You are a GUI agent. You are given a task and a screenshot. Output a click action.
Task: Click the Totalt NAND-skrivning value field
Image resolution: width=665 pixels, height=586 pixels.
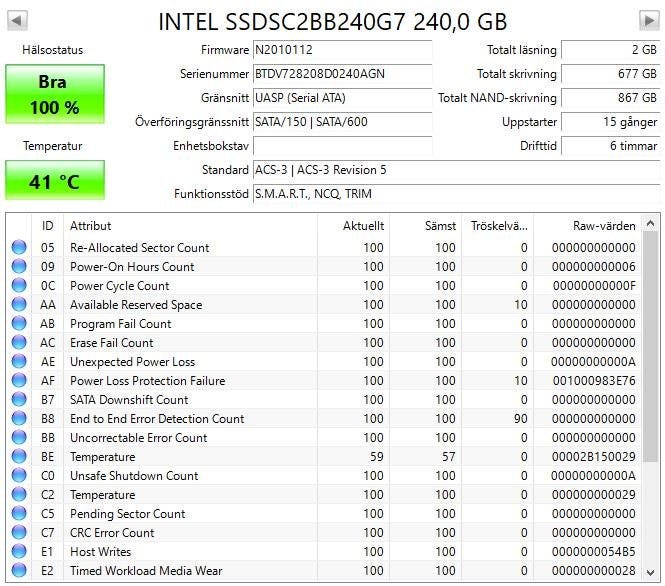(x=609, y=98)
